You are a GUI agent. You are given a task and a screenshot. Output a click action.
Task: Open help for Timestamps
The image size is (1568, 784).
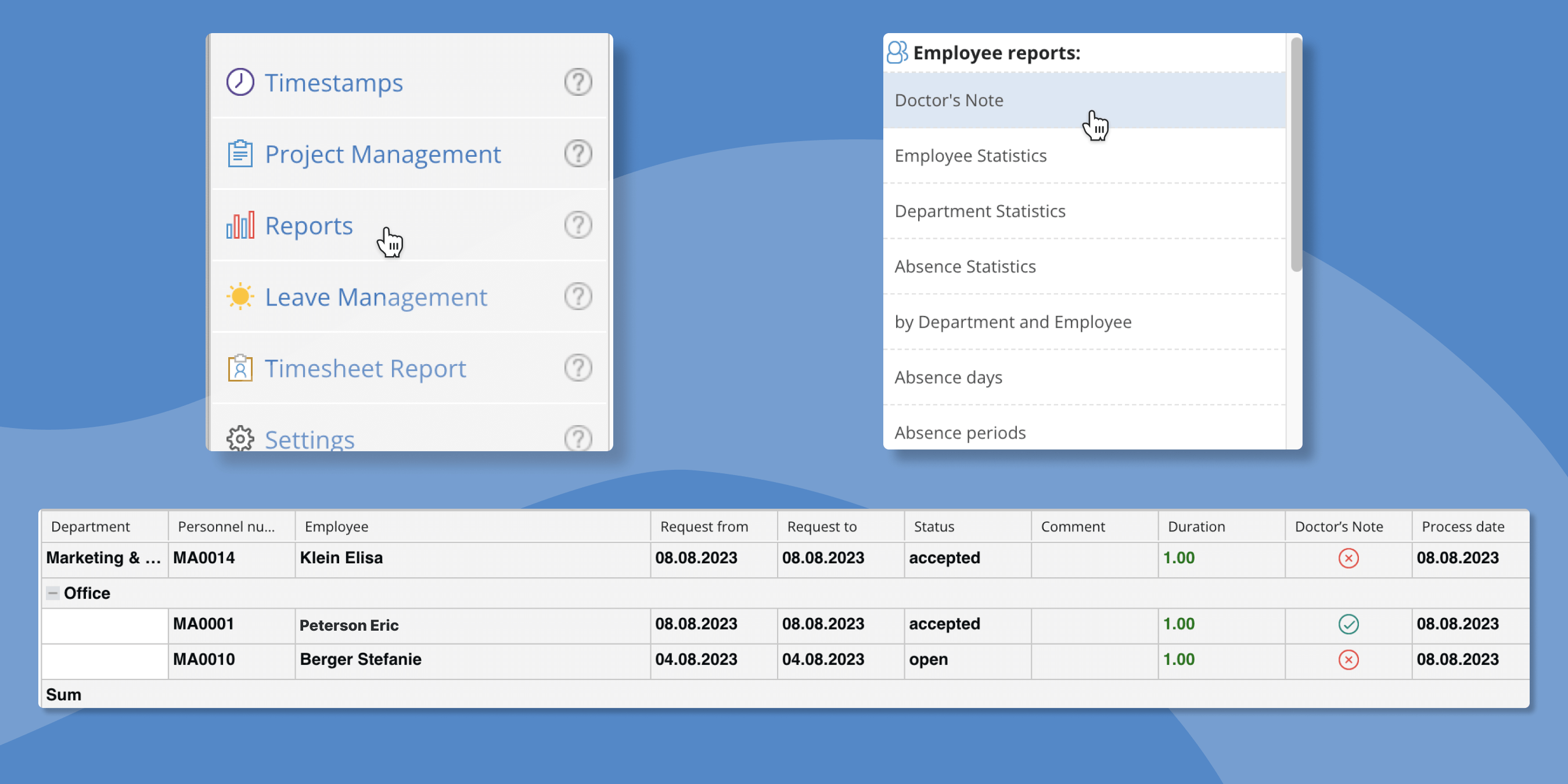578,82
